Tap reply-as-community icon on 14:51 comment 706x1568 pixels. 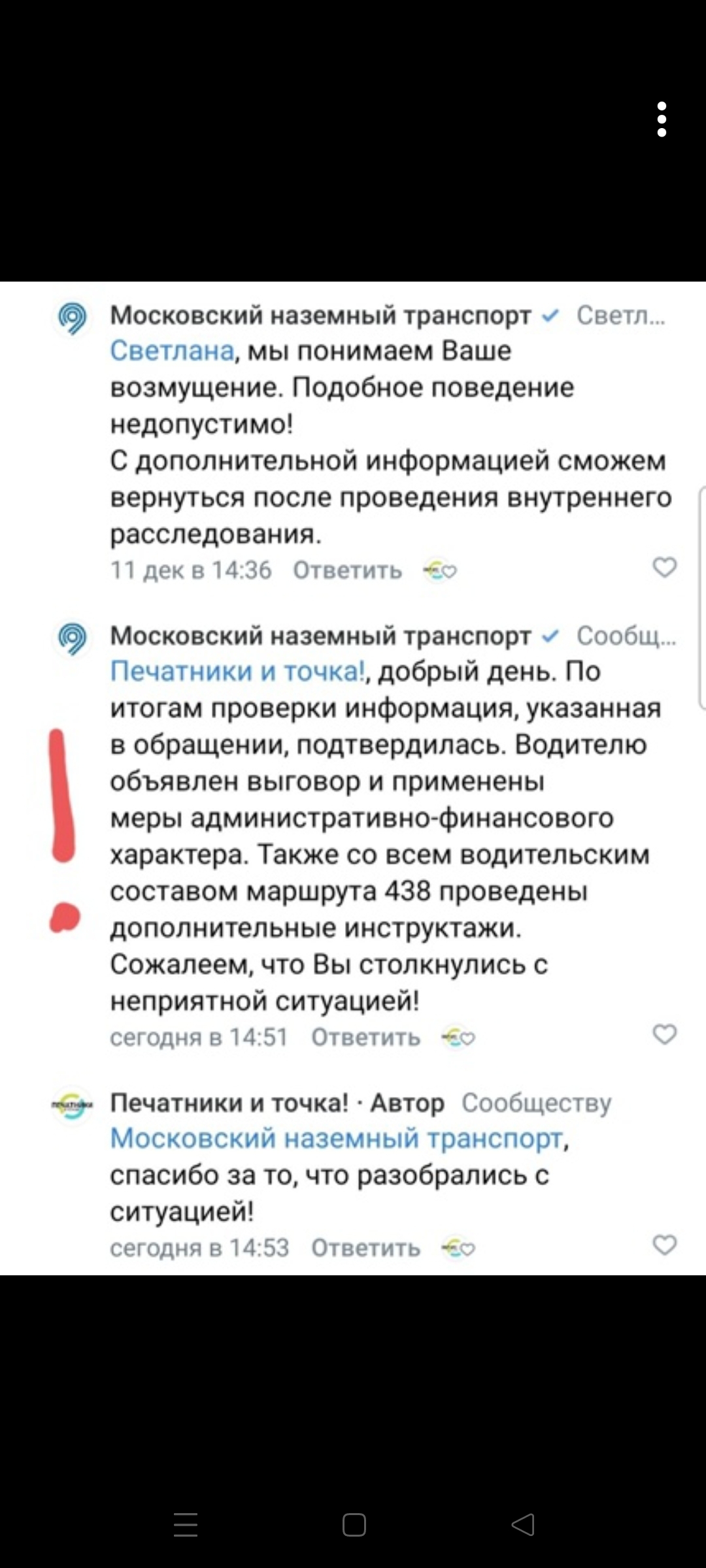click(x=458, y=1037)
